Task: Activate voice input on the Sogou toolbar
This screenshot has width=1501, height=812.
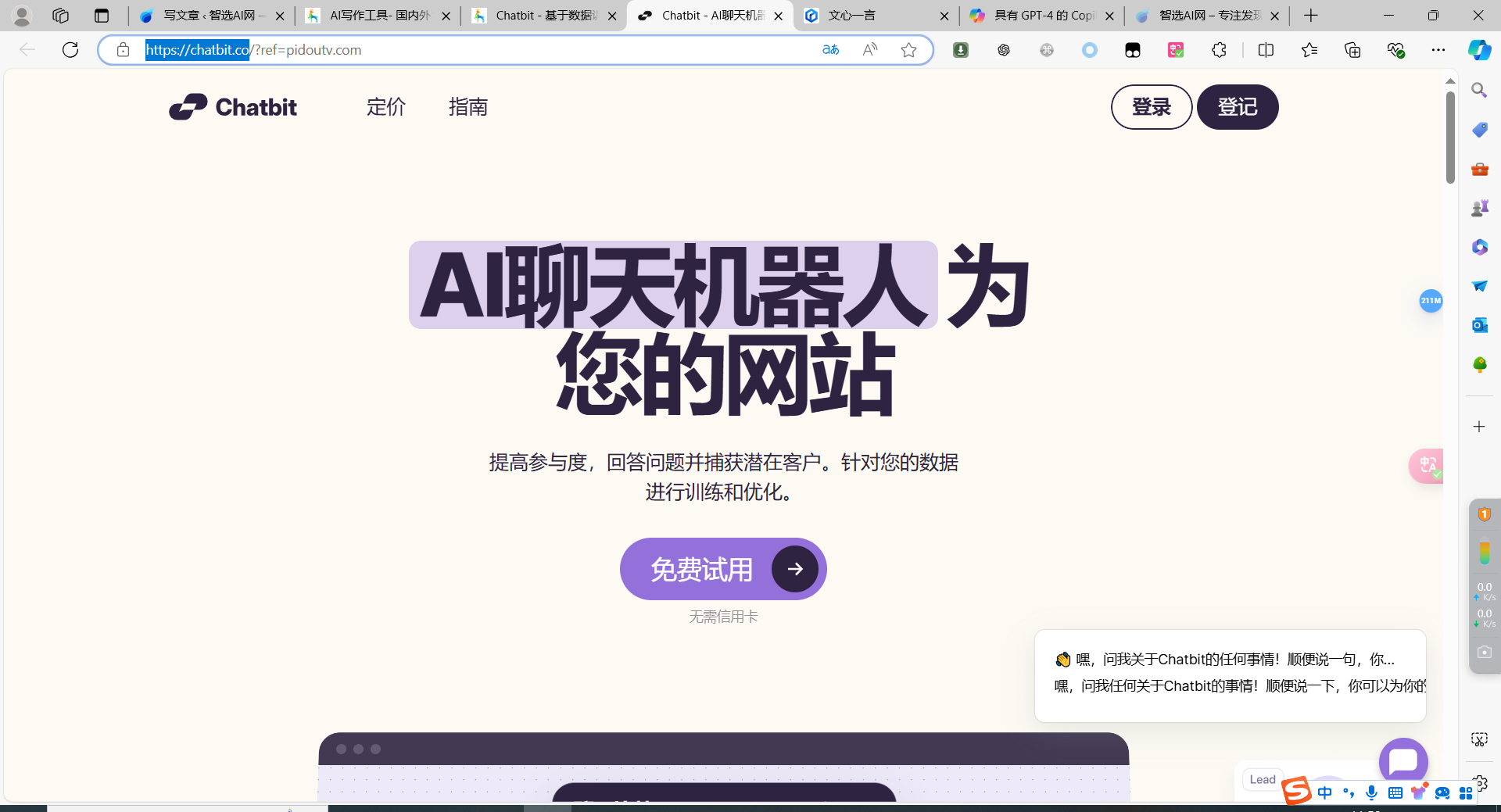Action: point(1372,793)
